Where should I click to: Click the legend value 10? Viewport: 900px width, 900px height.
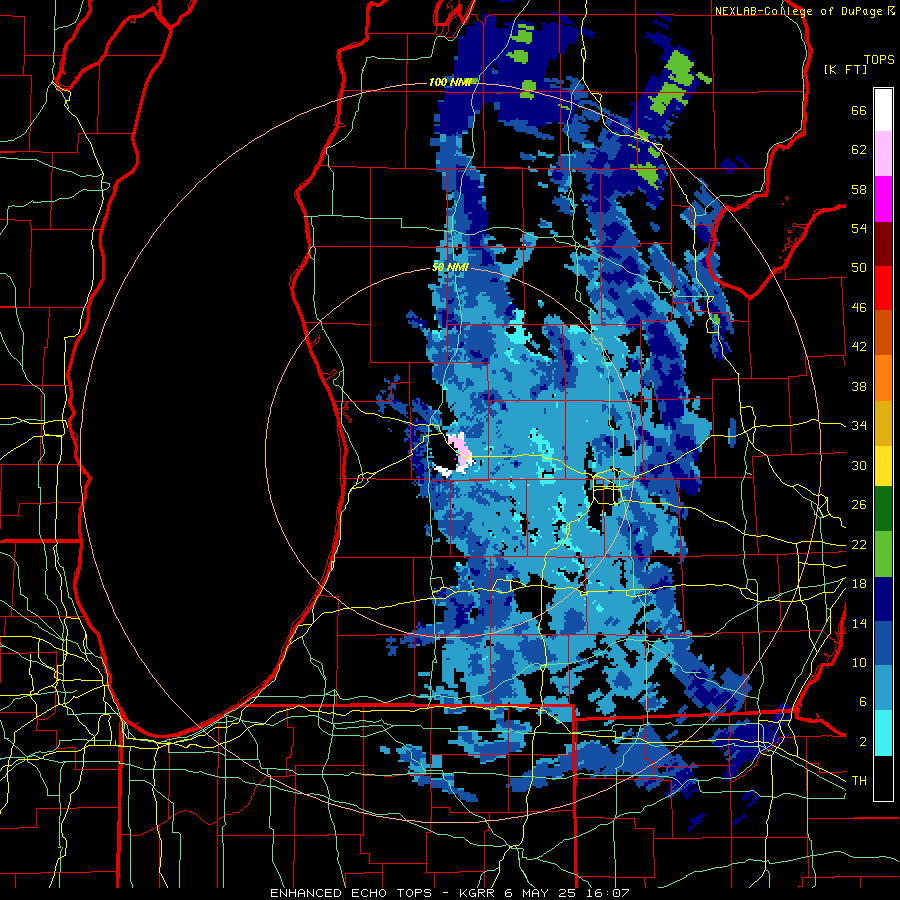point(859,662)
